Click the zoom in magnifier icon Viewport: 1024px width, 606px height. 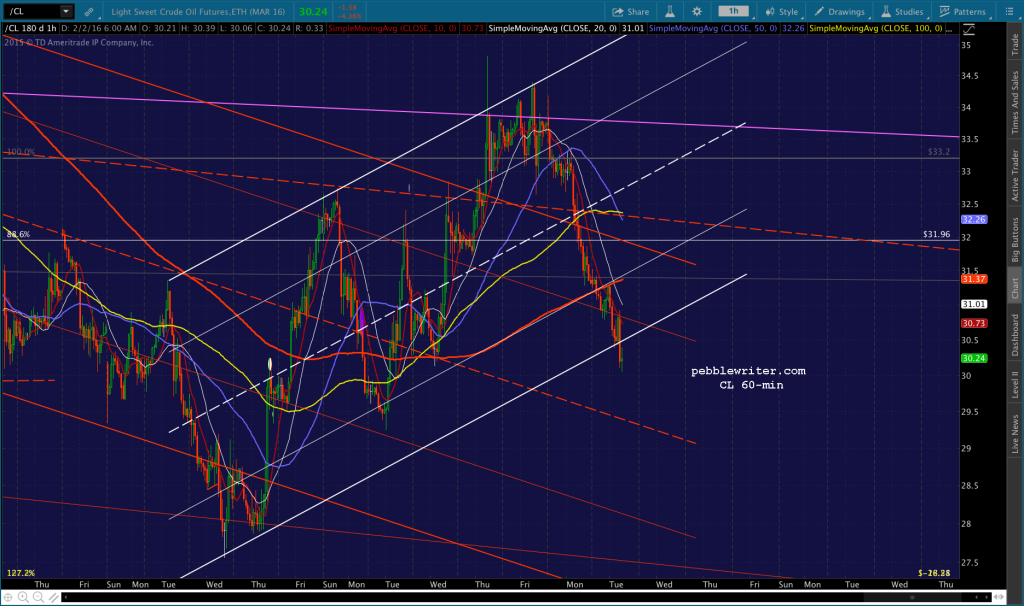[23, 597]
